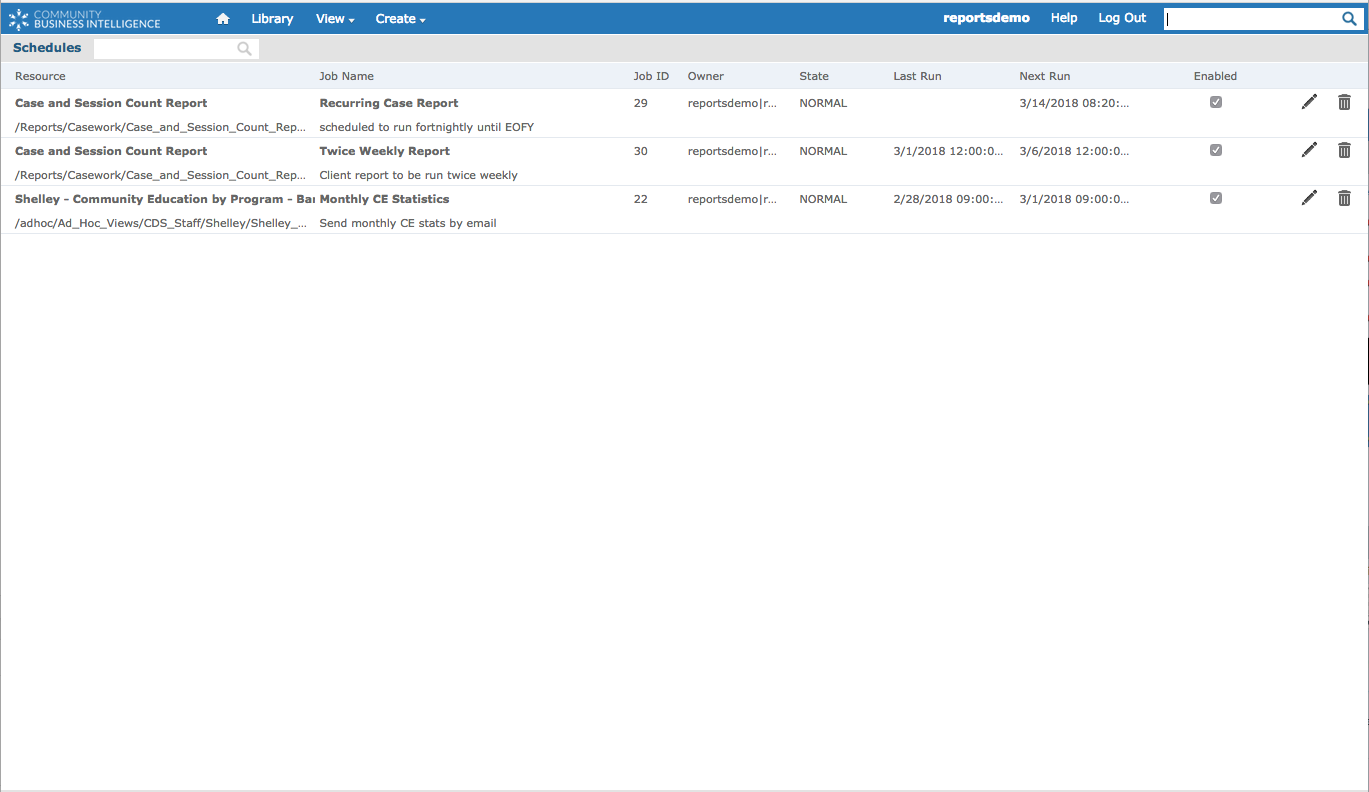The height and width of the screenshot is (792, 1369).
Task: Click Client report run twice weekly description
Action: point(418,175)
